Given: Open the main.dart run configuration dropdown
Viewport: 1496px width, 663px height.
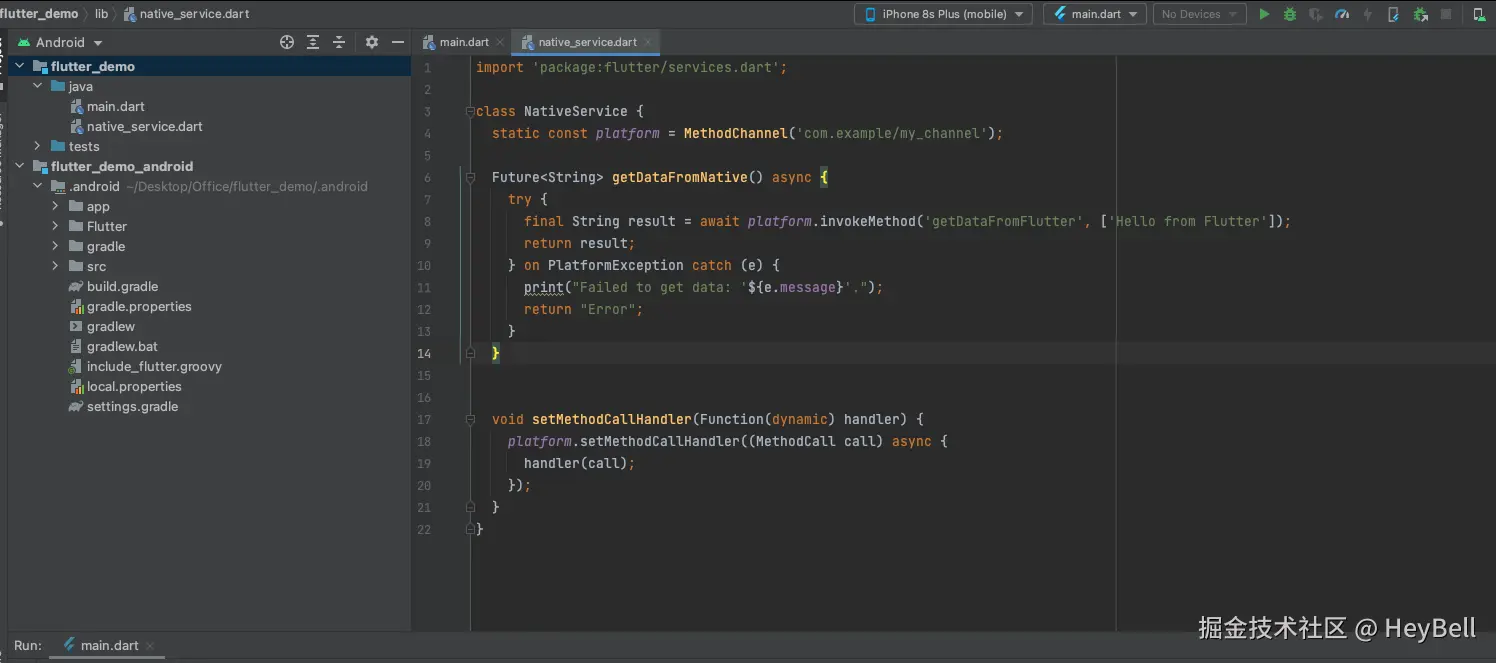Looking at the screenshot, I should click(x=1095, y=14).
